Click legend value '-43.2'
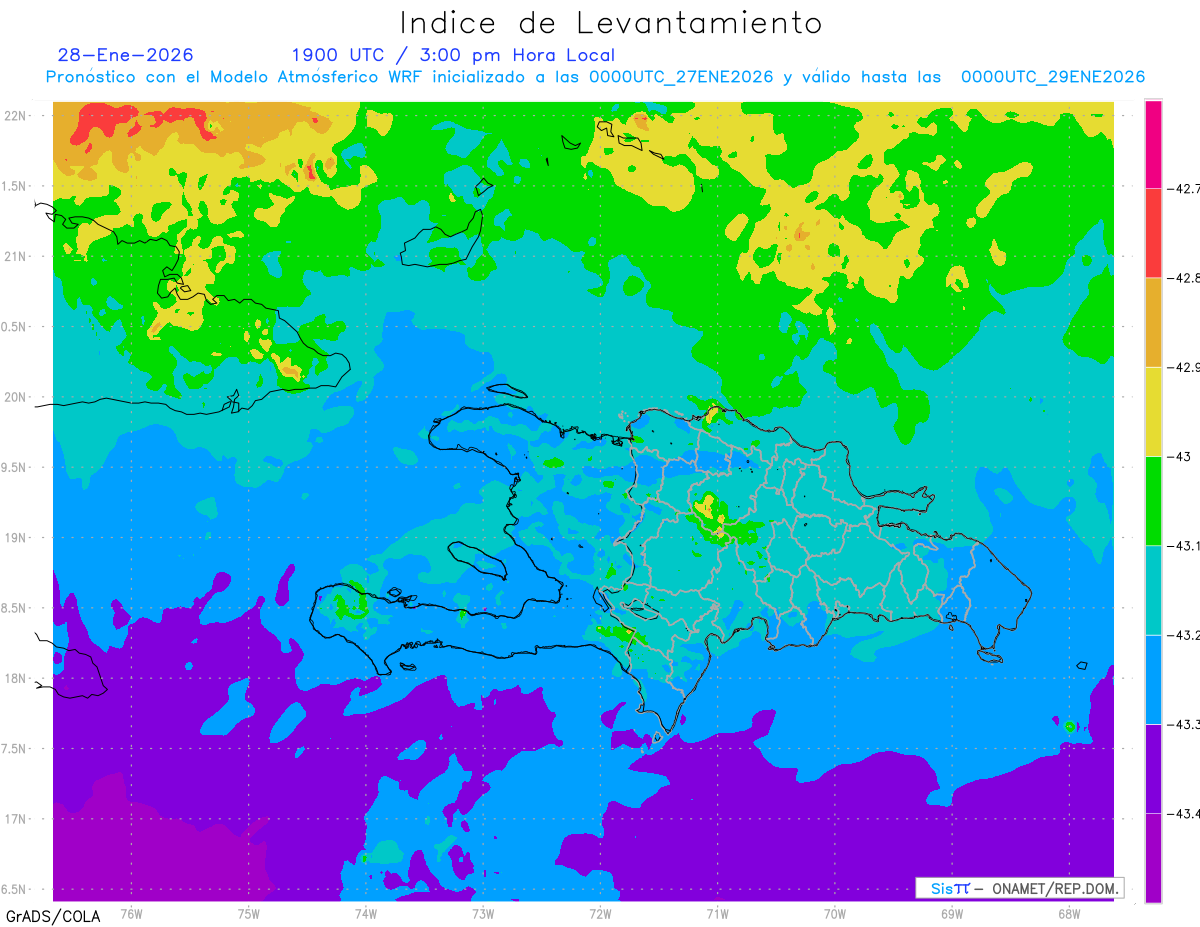Viewport: 1200px width, 927px height. point(1184,634)
